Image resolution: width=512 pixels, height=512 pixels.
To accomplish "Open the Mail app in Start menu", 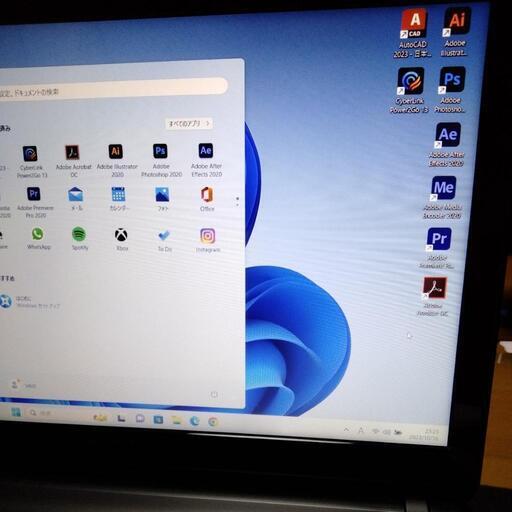I will coord(76,199).
